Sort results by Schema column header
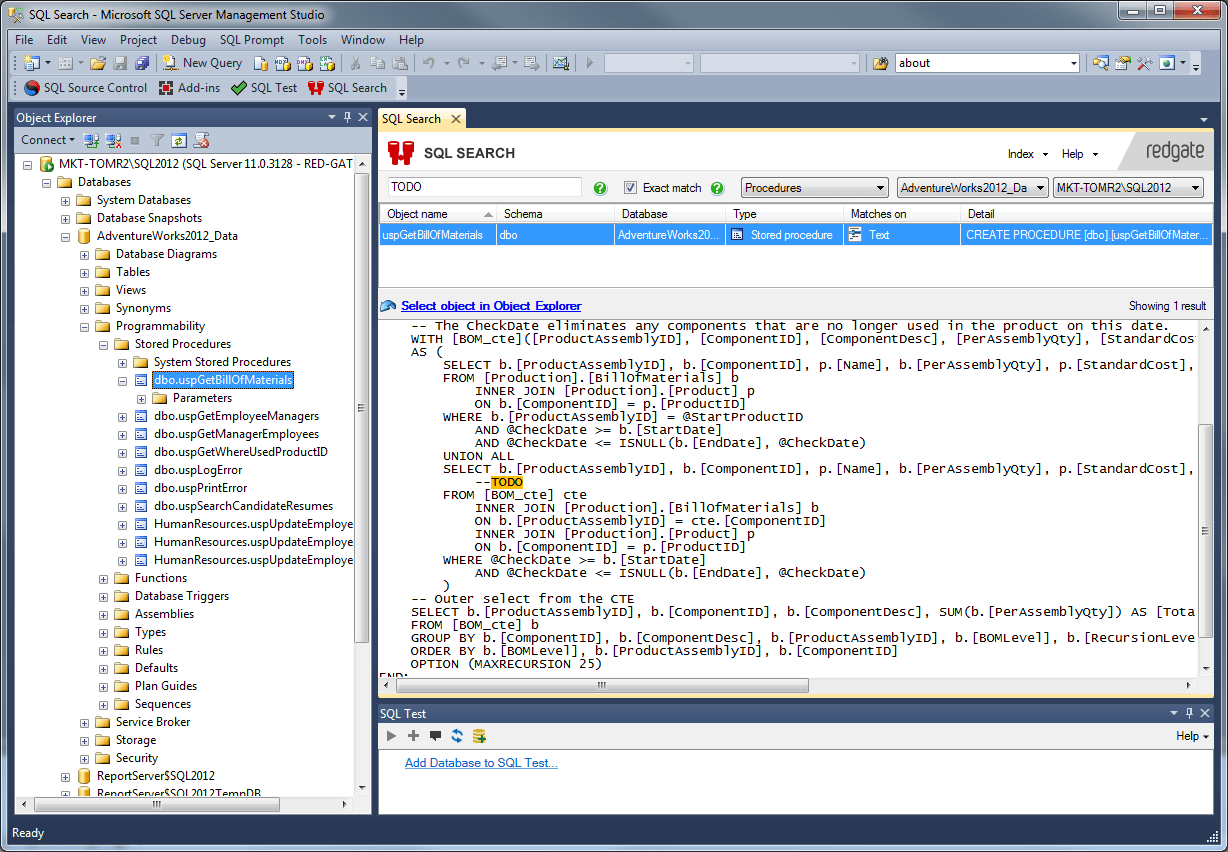Screen dimensions: 1228x852 [556, 214]
